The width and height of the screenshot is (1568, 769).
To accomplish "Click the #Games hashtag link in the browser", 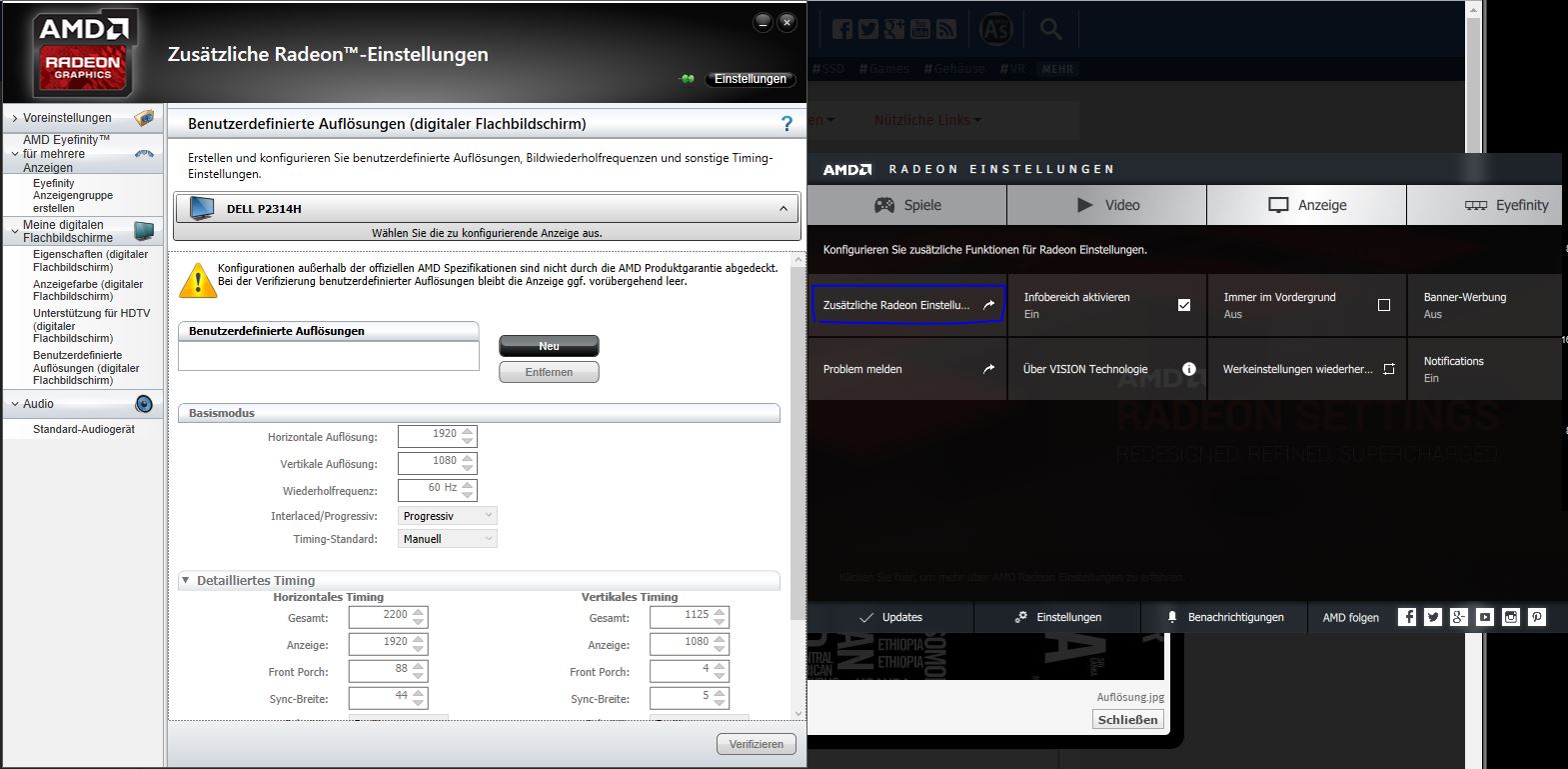I will 884,69.
